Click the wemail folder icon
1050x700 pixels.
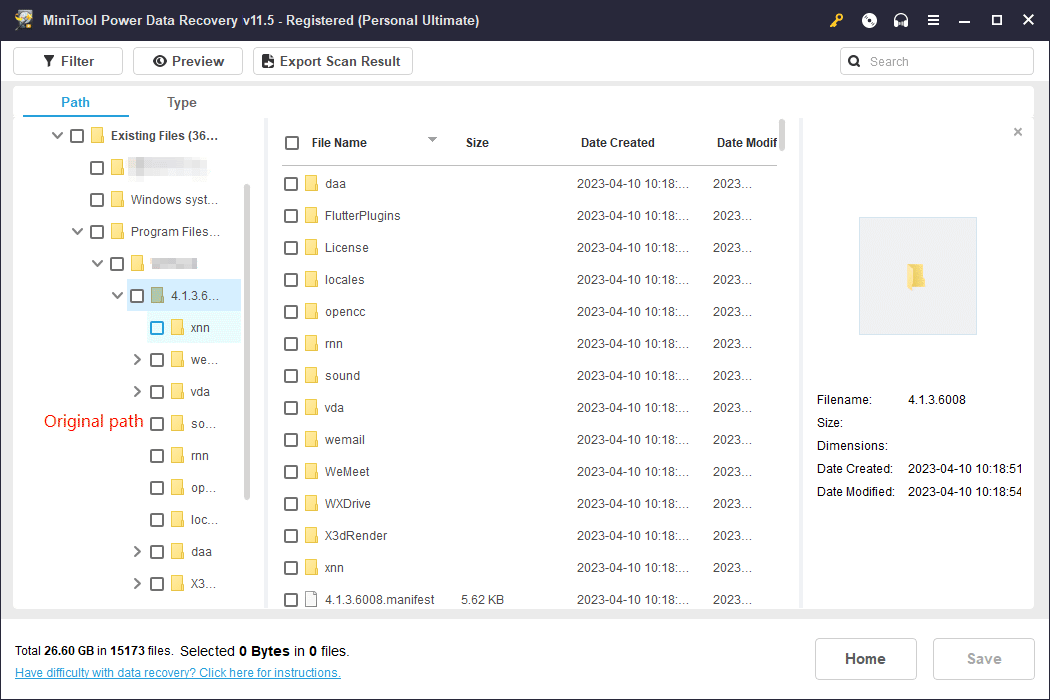pyautogui.click(x=311, y=439)
